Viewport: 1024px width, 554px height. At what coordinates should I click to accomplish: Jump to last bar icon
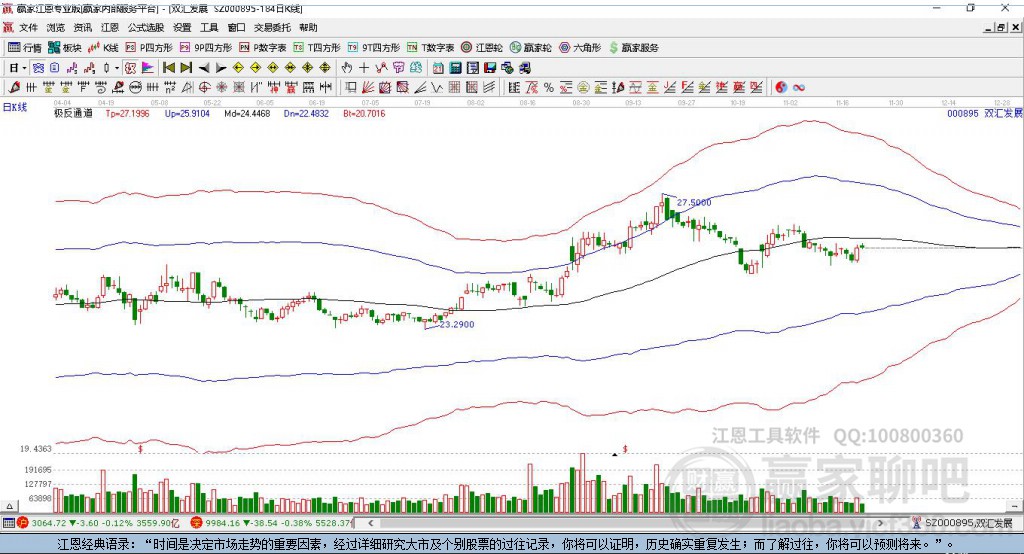186,68
